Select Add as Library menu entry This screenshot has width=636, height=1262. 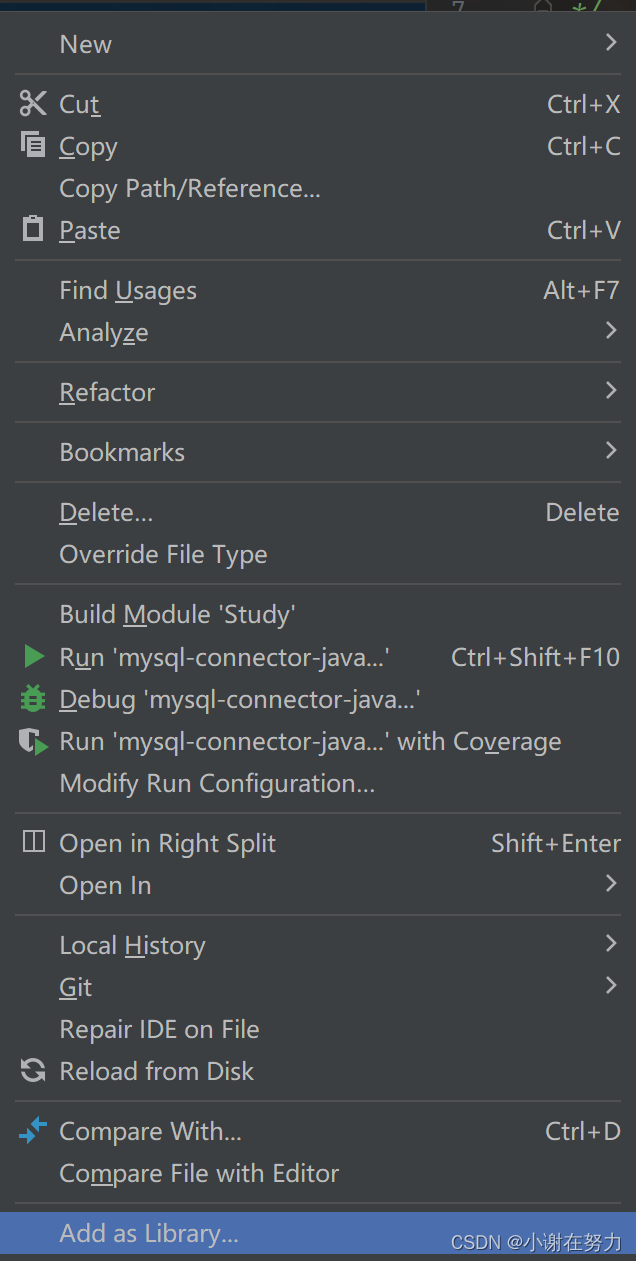(318, 1233)
